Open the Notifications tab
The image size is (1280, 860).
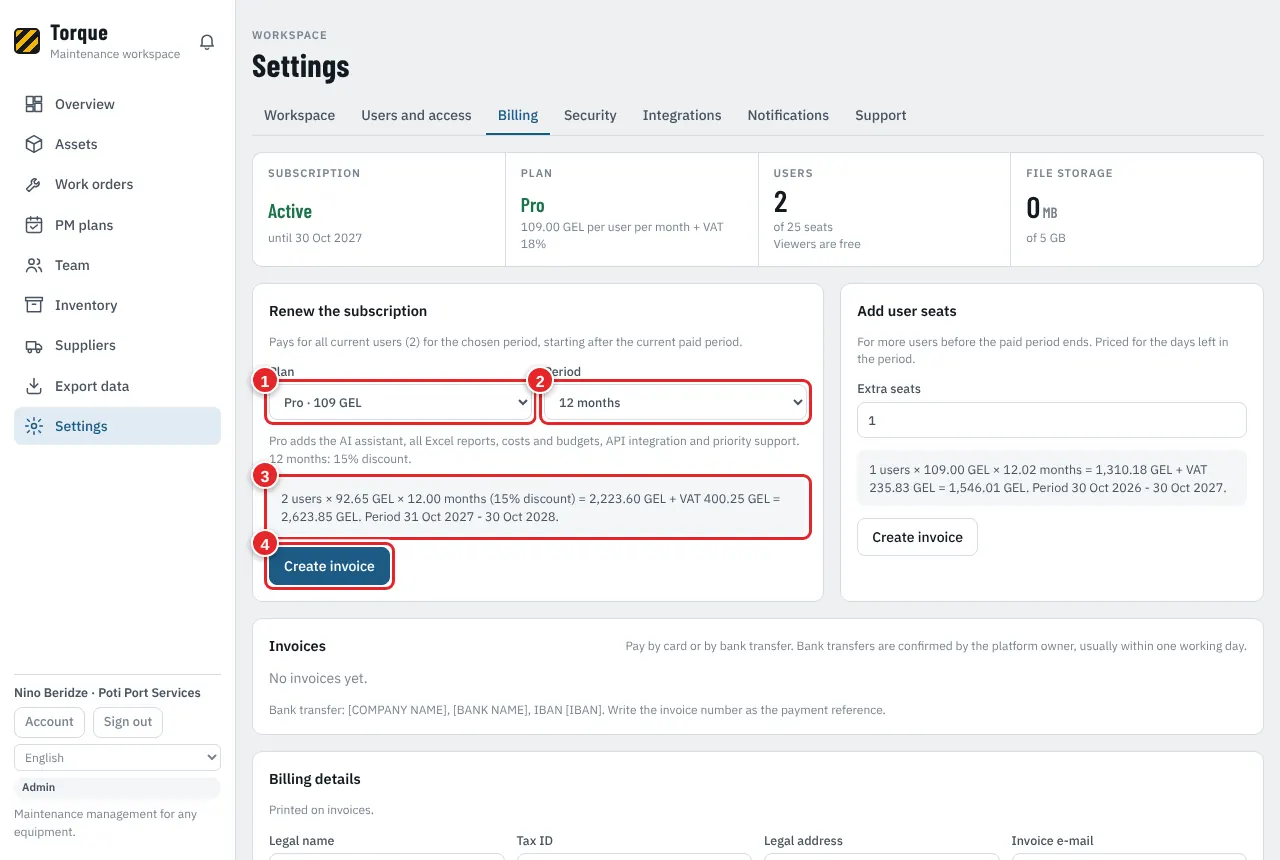(x=788, y=115)
